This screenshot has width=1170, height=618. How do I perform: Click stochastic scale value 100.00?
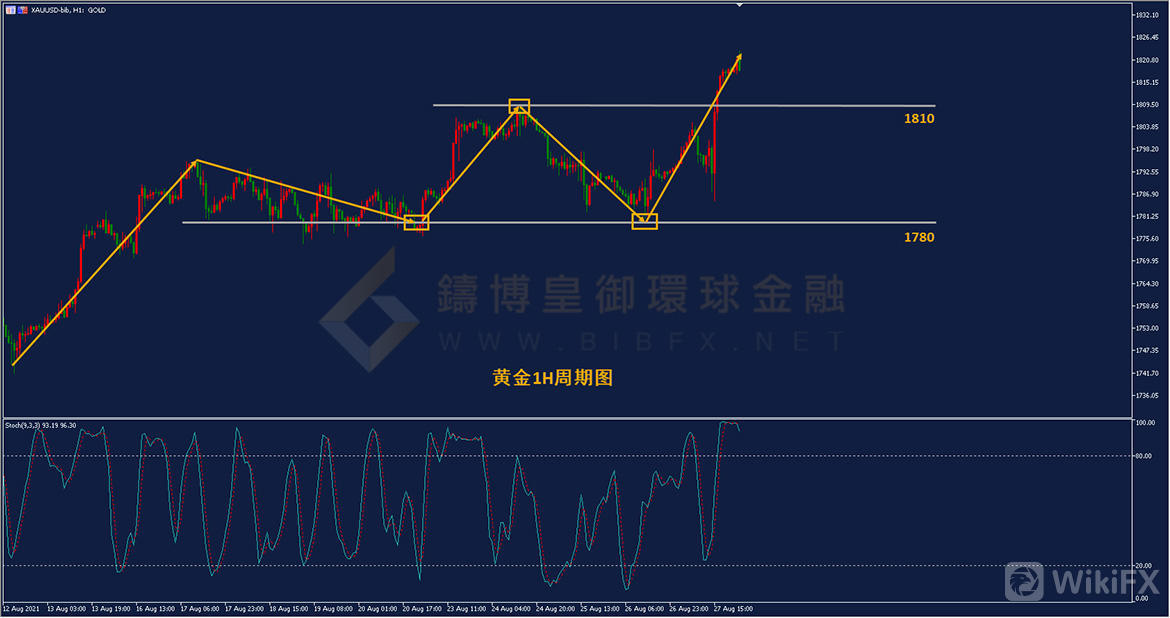click(x=1144, y=423)
